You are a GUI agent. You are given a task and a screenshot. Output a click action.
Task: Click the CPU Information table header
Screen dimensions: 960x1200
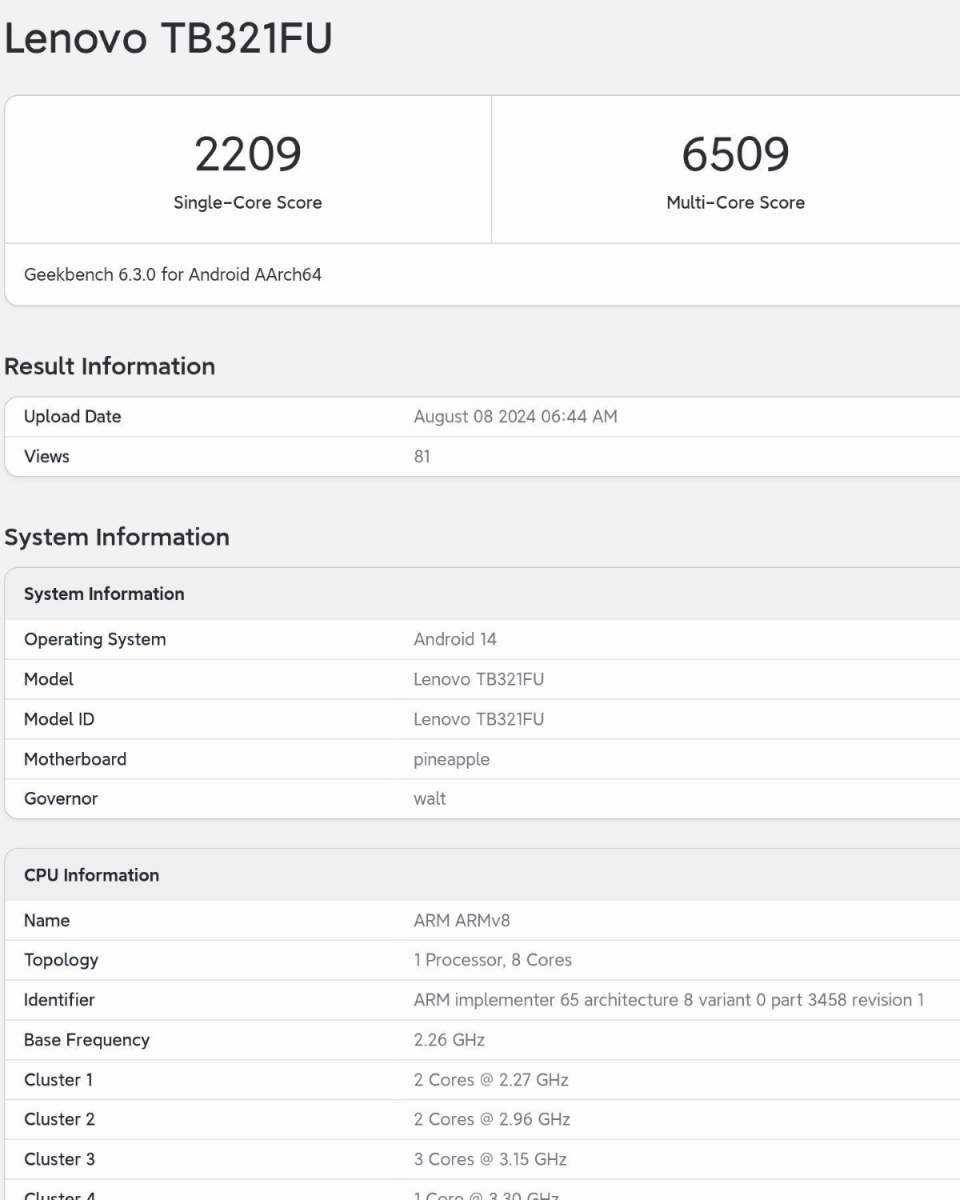coord(91,875)
